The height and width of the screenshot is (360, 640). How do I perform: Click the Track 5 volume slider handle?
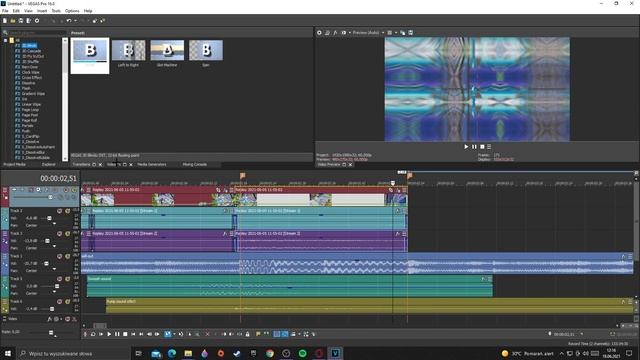tap(57, 286)
